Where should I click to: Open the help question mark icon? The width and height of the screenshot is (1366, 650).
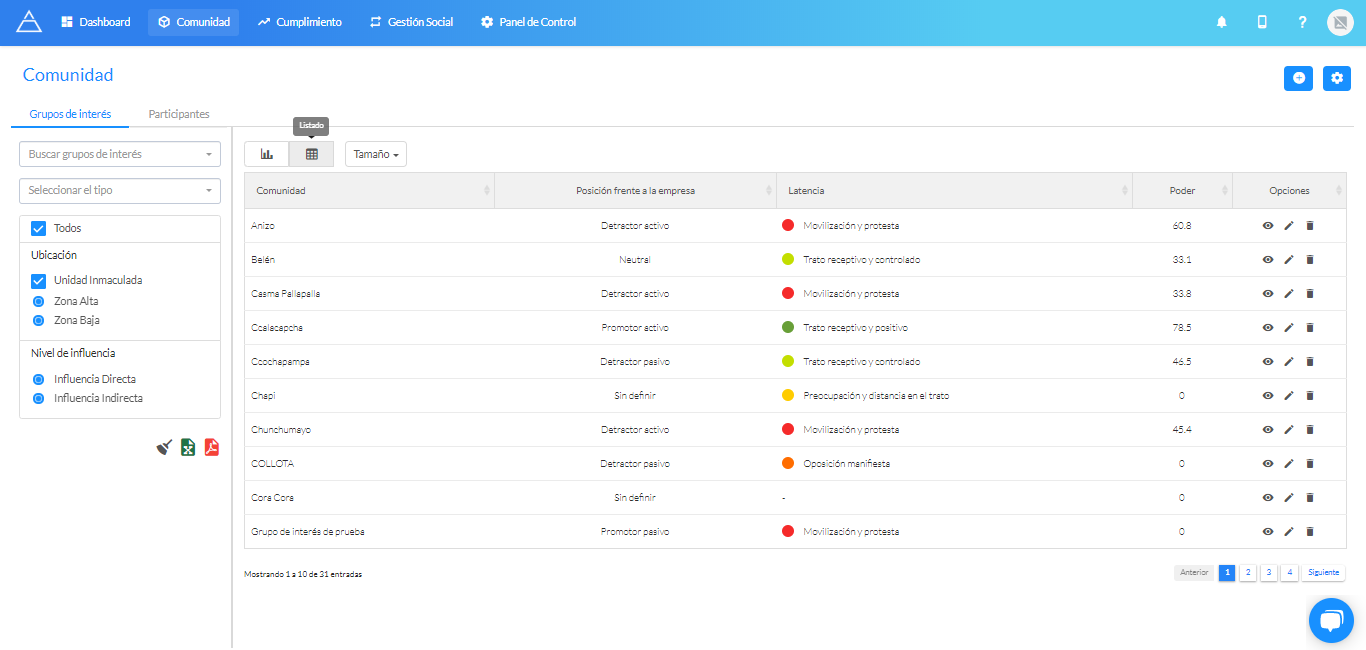(1302, 22)
